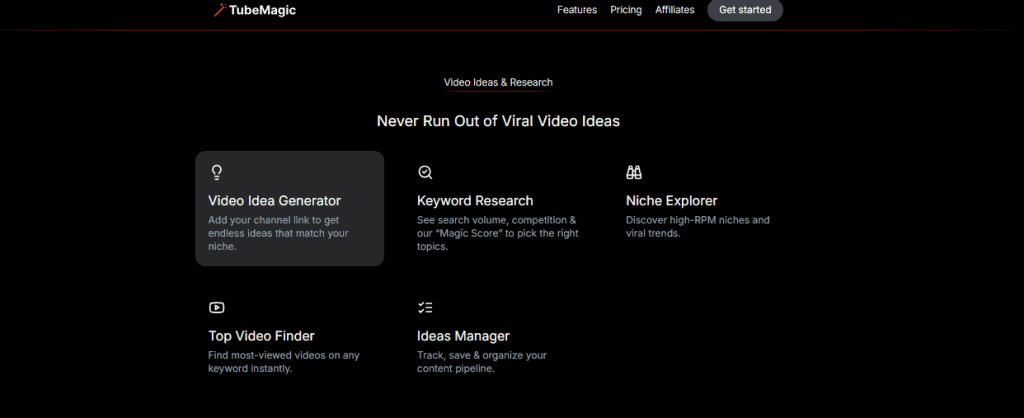Click text "See search volume, competition &"

pyautogui.click(x=496, y=220)
